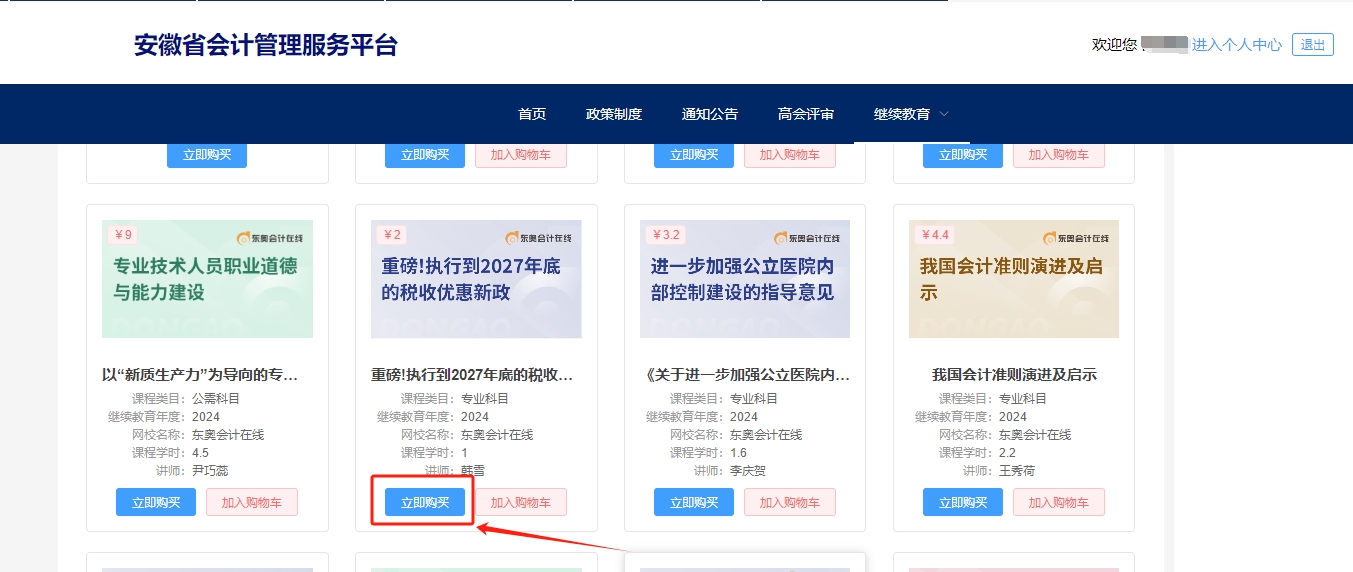This screenshot has width=1353, height=572.
Task: Open the 政策制度 menu item
Action: [614, 114]
